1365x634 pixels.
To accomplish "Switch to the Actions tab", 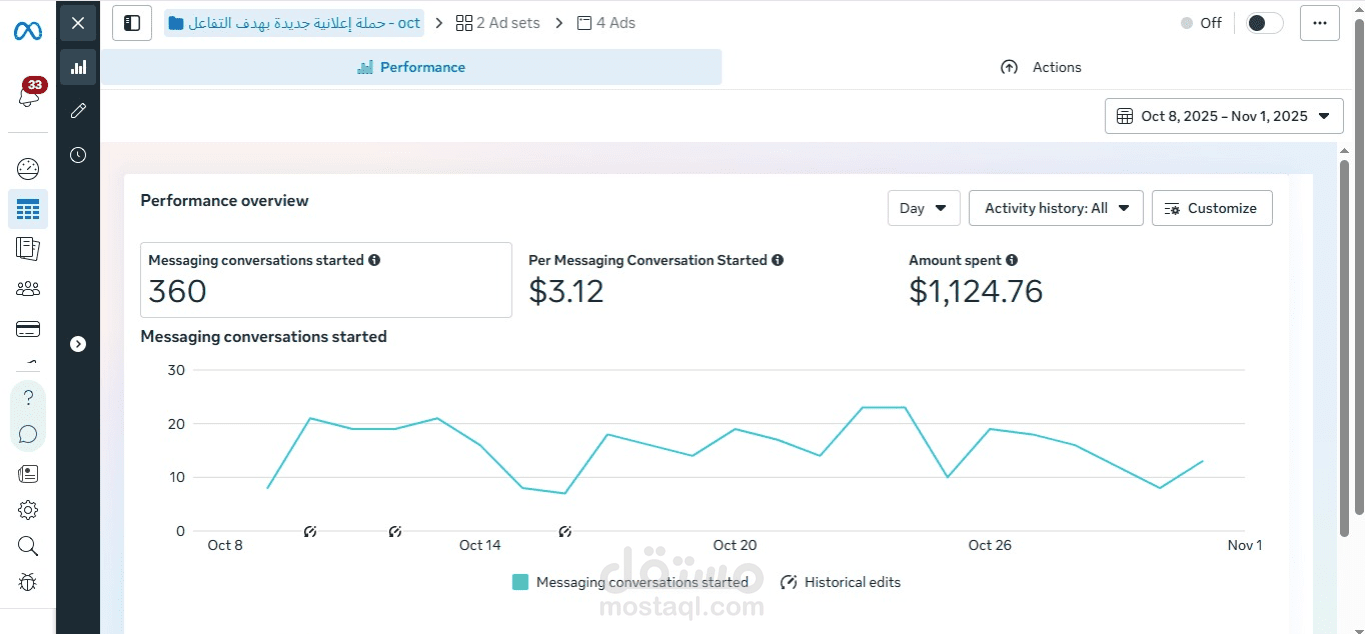I will tap(1041, 67).
